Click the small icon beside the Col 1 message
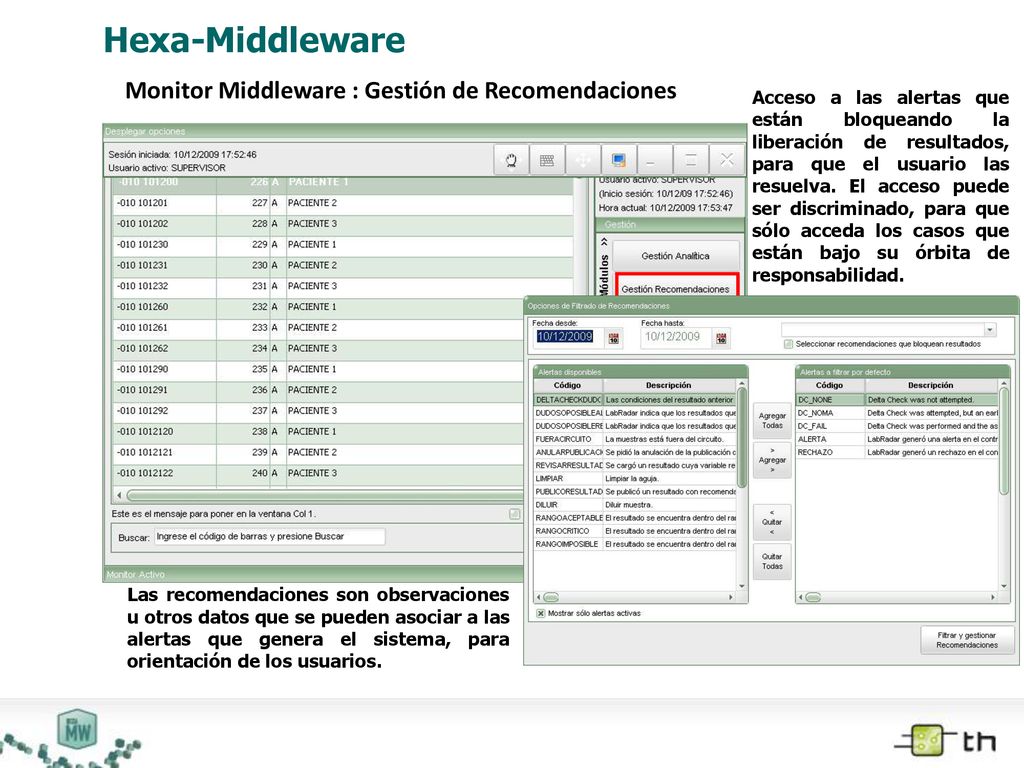1024x768 pixels. (x=515, y=514)
